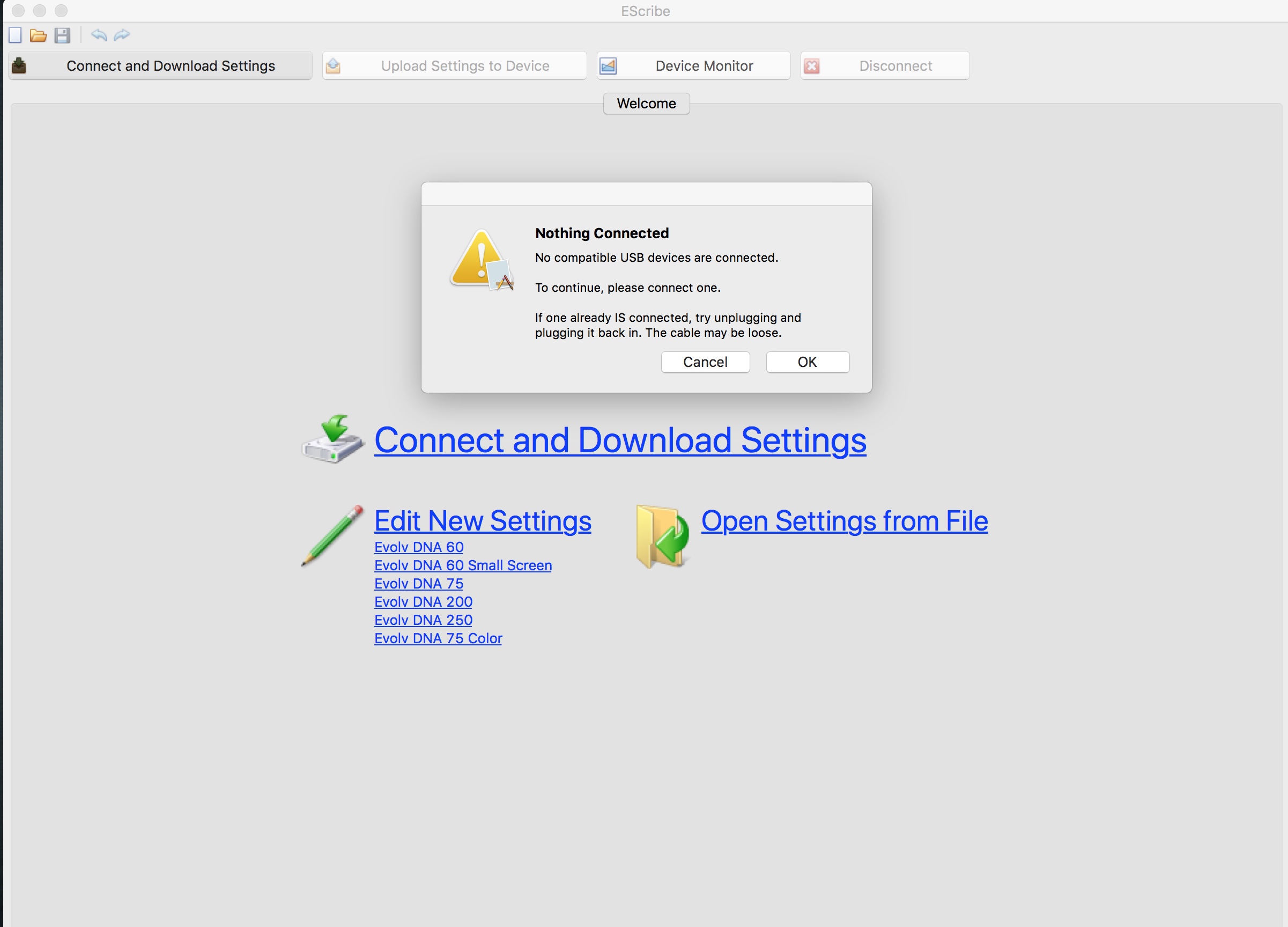Choose the Evolv DNA 60 link
The width and height of the screenshot is (1288, 927).
click(x=419, y=547)
